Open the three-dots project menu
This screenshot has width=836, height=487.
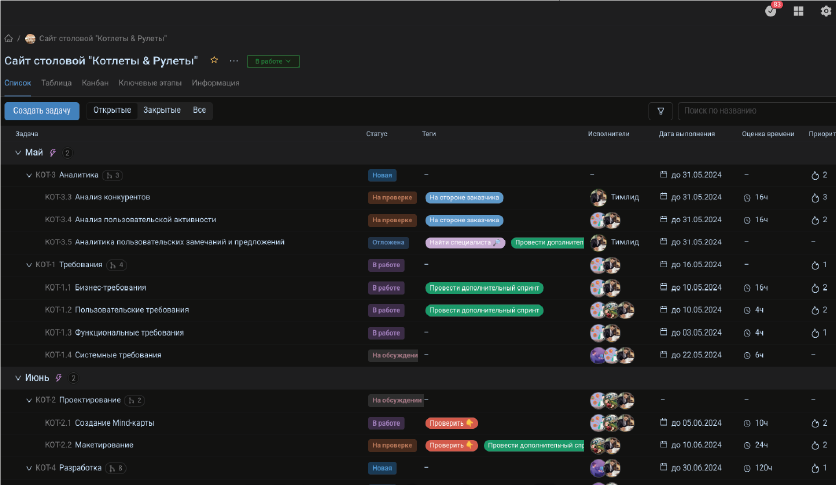pos(234,61)
